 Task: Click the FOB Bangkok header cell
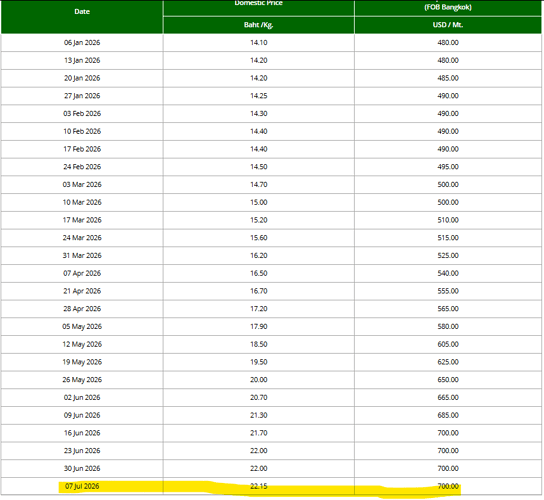coord(448,7)
